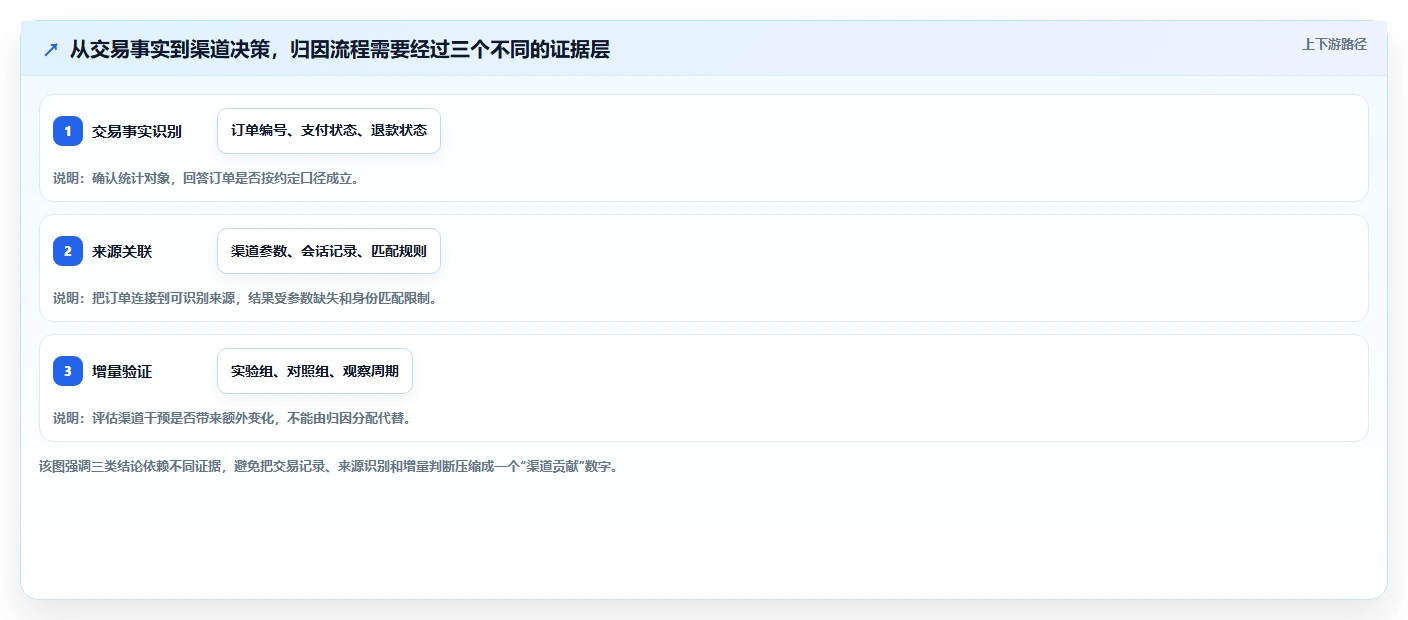Select the 来源关联 step title
1408x620 pixels.
(122, 251)
